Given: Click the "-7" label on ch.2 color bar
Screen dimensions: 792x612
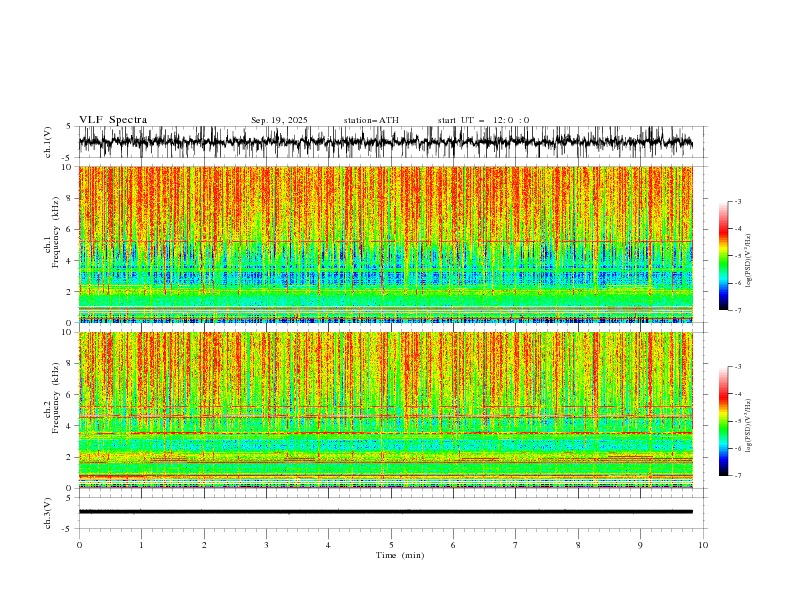Looking at the screenshot, I should pyautogui.click(x=737, y=476).
